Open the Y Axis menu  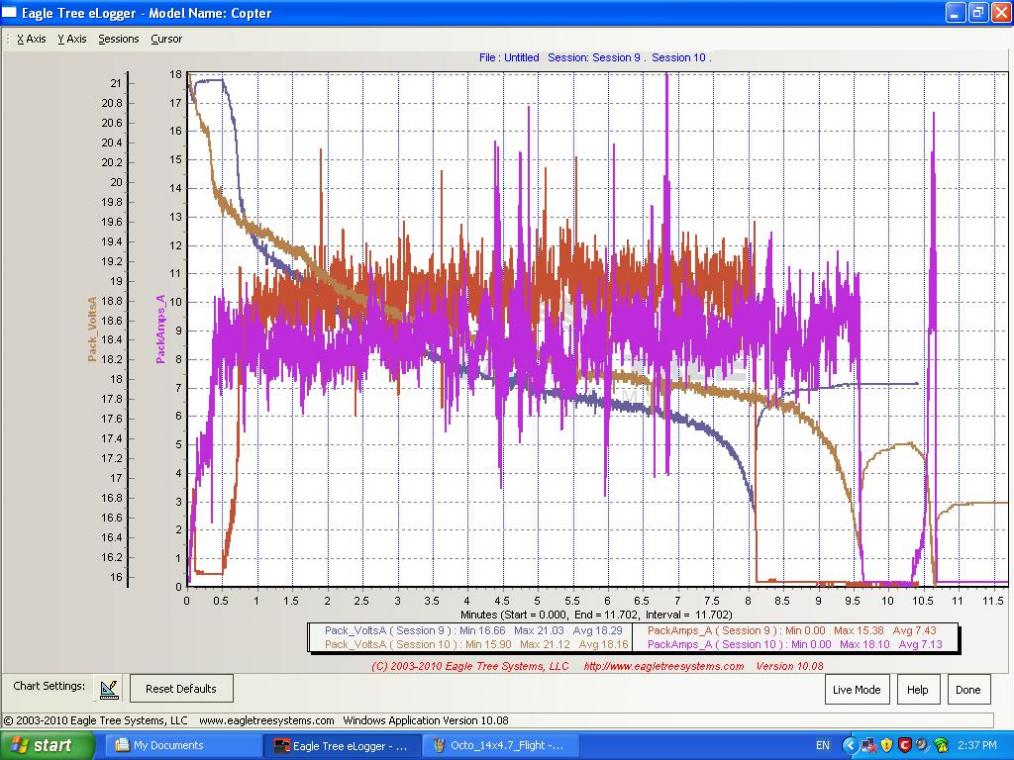click(72, 39)
